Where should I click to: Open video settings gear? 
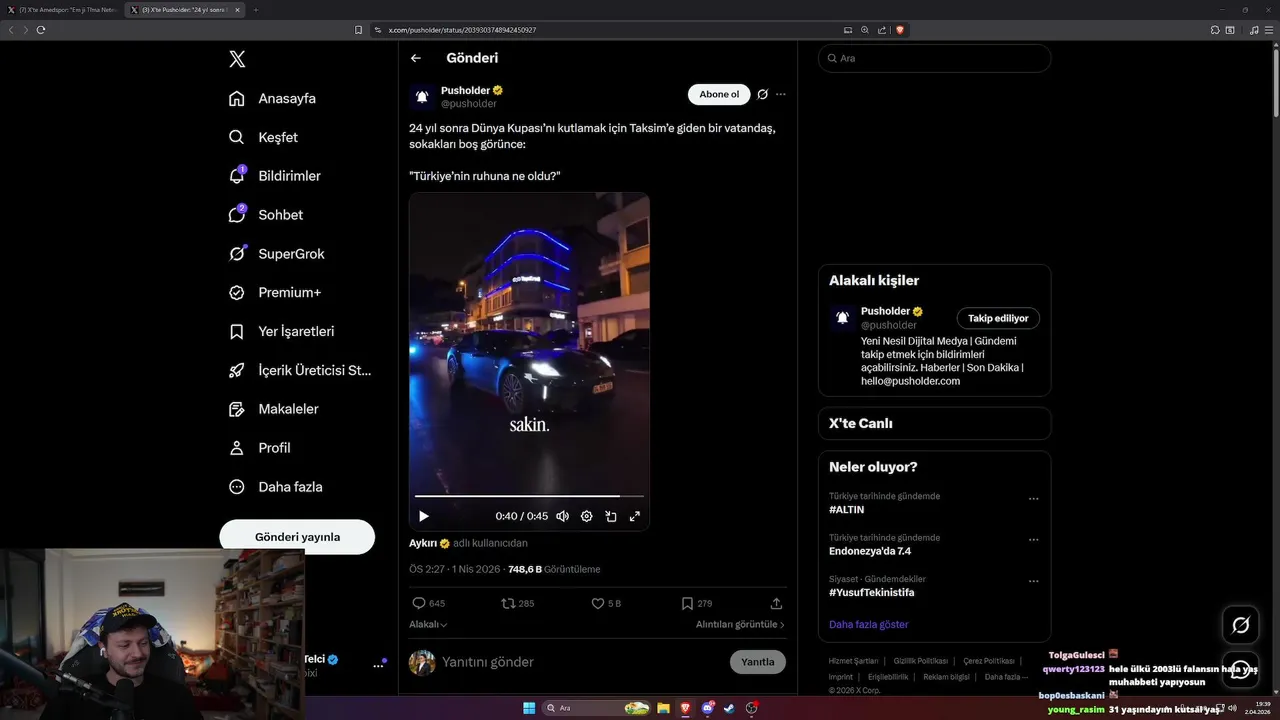(586, 516)
